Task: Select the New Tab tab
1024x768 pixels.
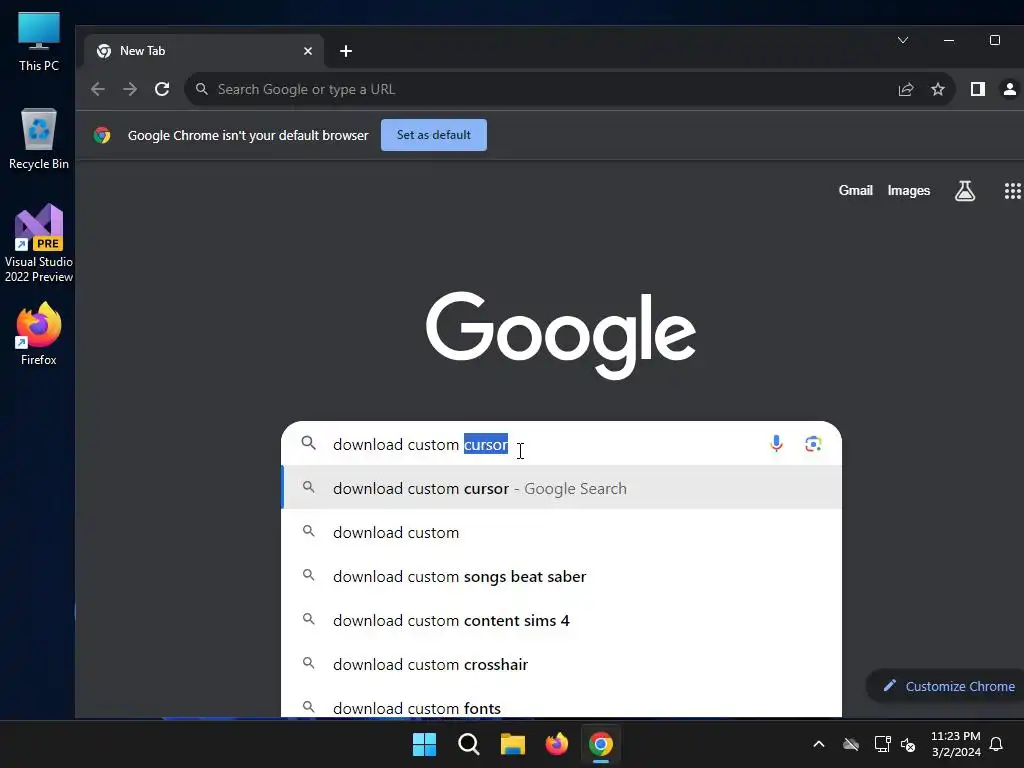Action: [204, 51]
